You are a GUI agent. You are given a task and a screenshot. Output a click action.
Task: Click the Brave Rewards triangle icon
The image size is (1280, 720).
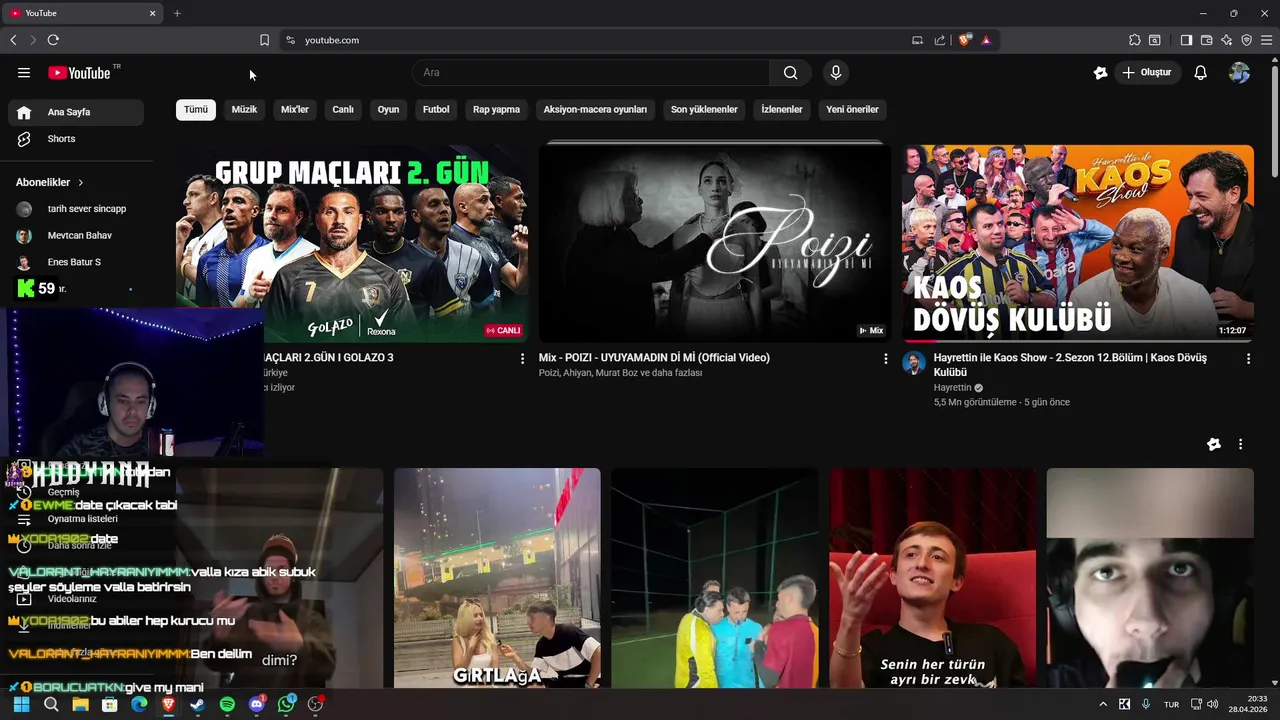point(986,40)
